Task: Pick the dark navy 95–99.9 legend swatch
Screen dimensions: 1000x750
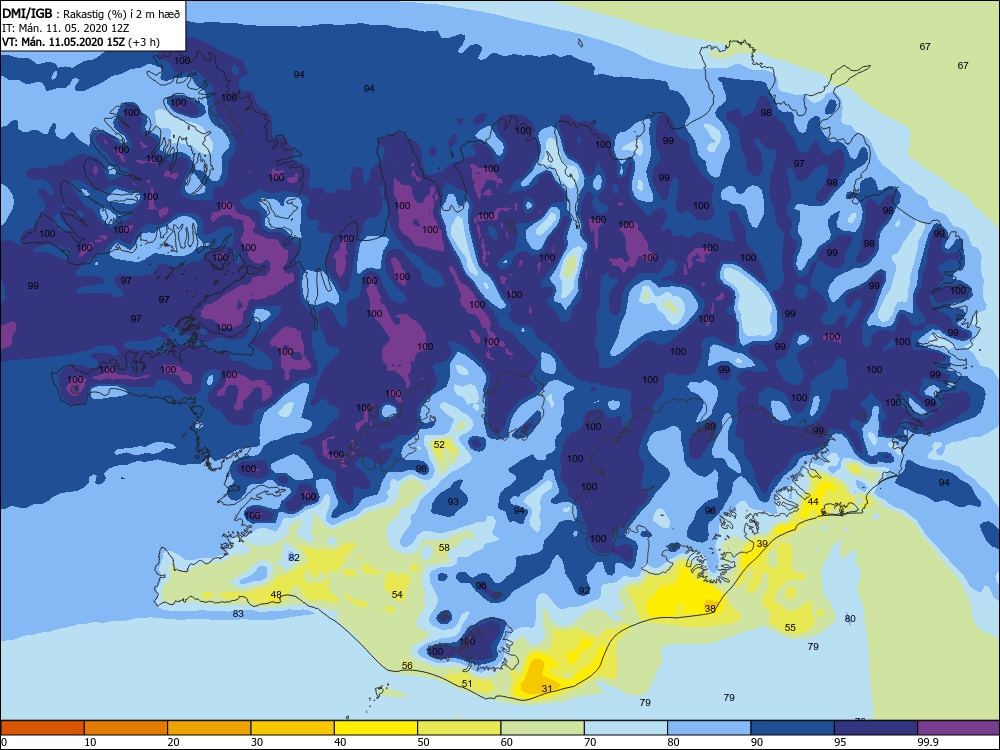Action: pos(876,728)
